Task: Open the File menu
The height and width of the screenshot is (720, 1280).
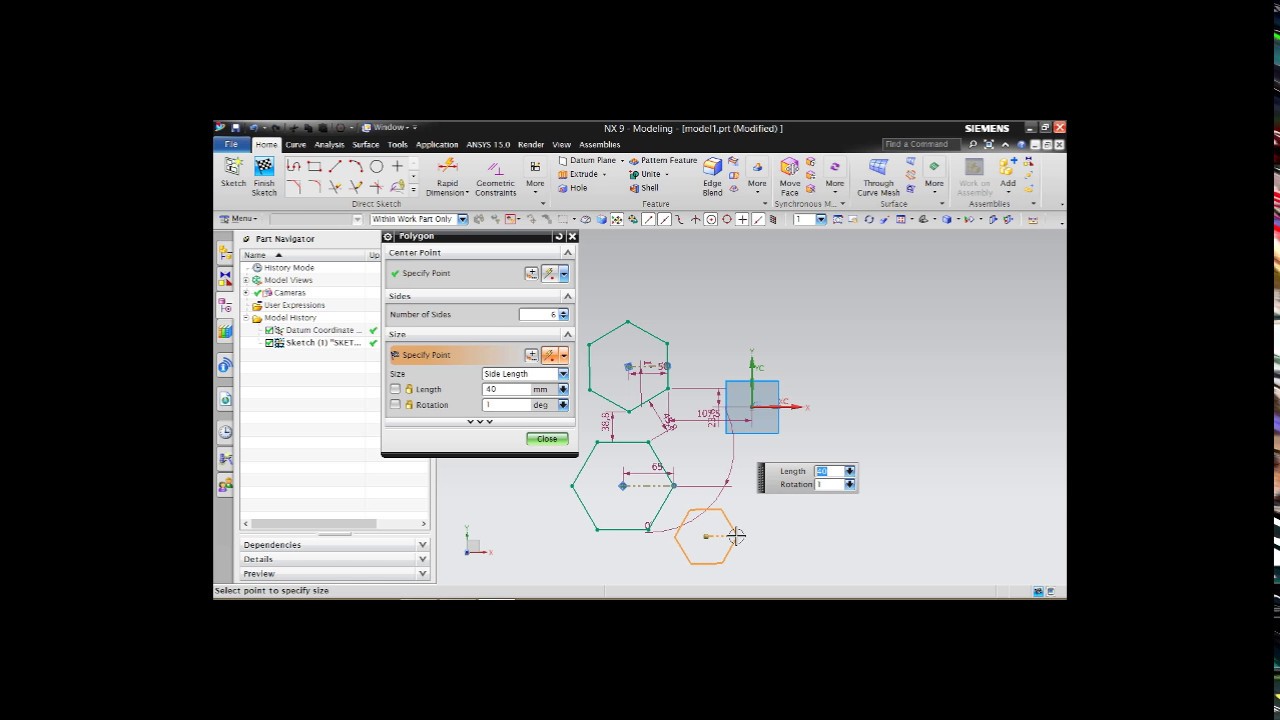Action: [231, 144]
